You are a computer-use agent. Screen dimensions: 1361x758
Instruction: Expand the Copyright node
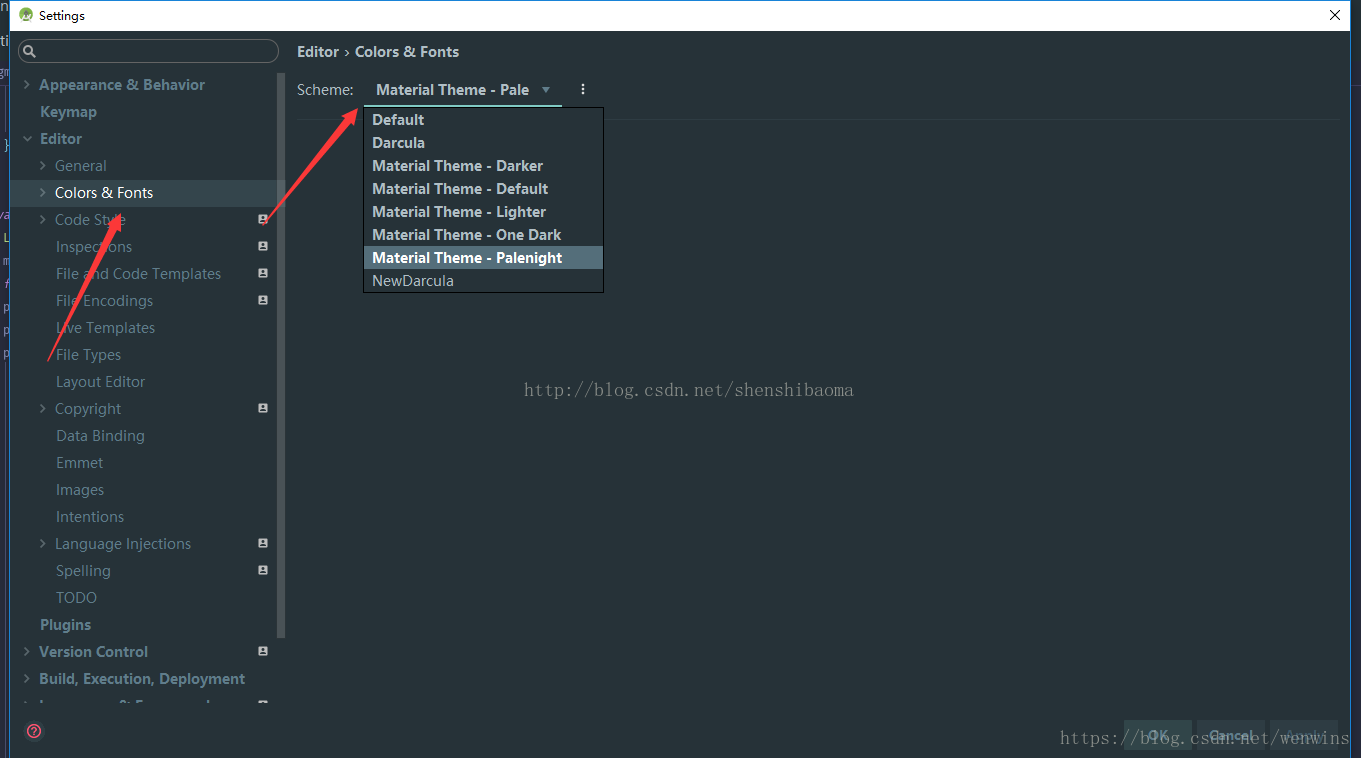[43, 409]
